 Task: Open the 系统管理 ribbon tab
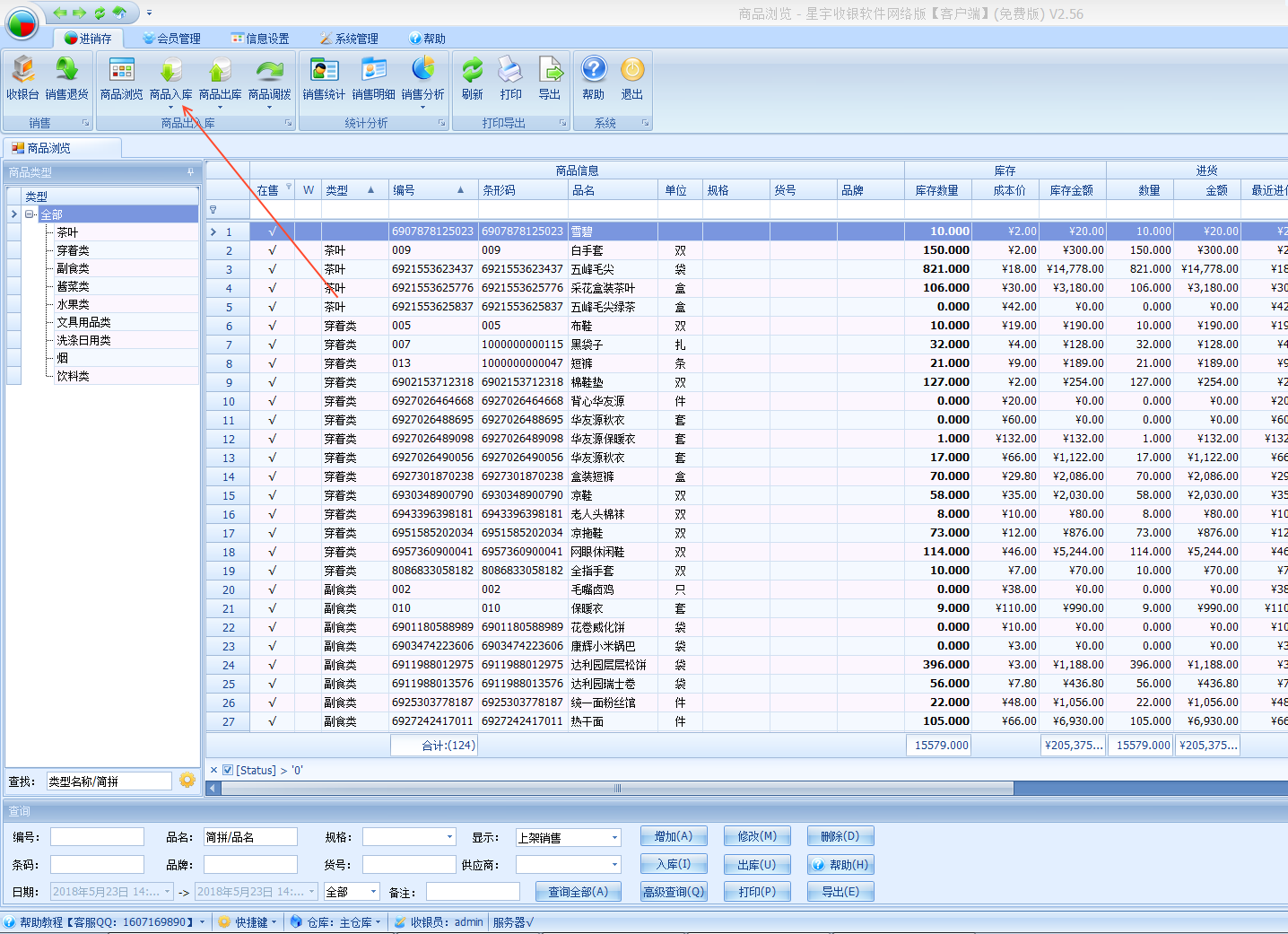coord(349,39)
